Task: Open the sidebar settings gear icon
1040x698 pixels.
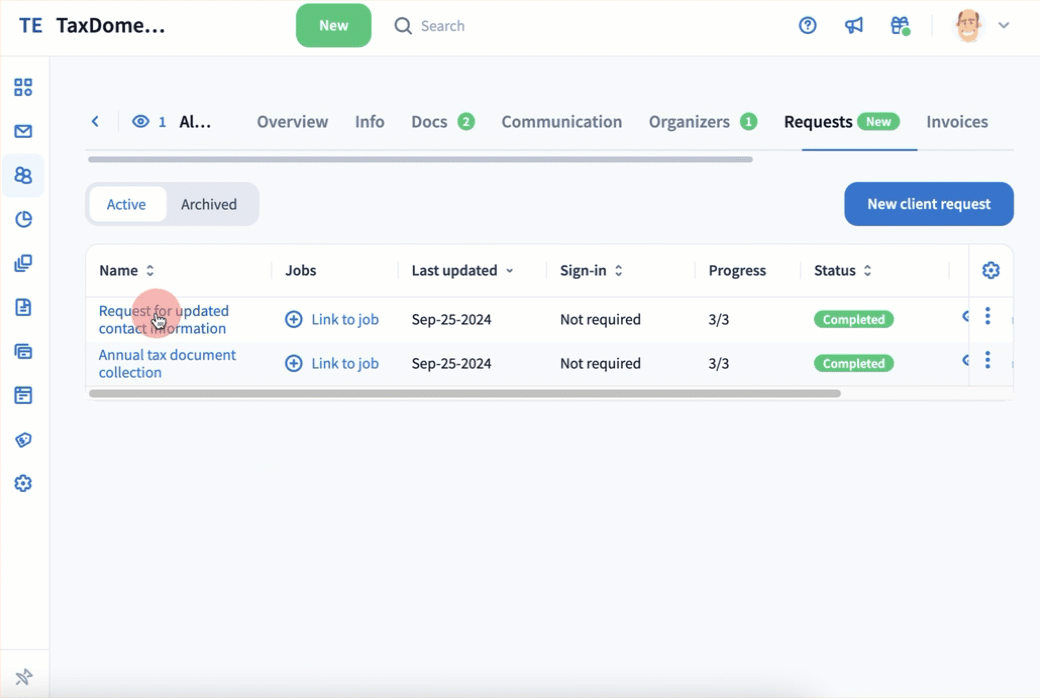Action: [x=23, y=483]
